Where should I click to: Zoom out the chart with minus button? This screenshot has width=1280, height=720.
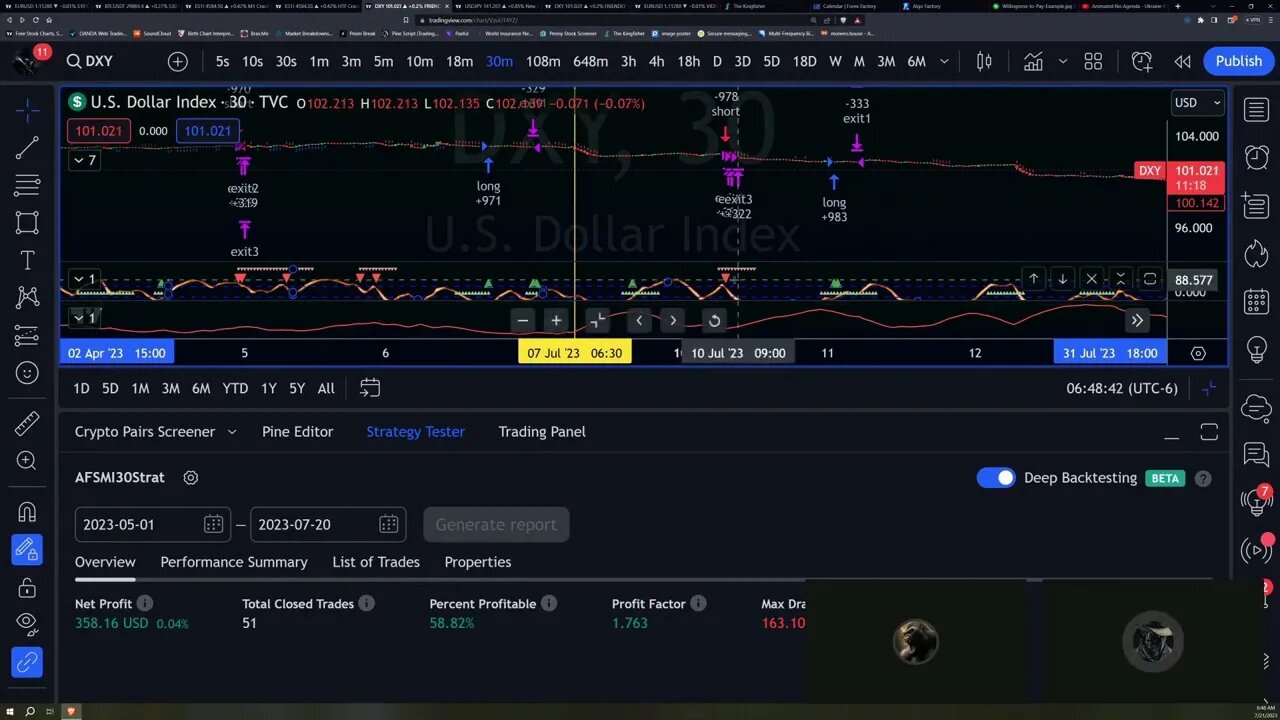tap(523, 321)
